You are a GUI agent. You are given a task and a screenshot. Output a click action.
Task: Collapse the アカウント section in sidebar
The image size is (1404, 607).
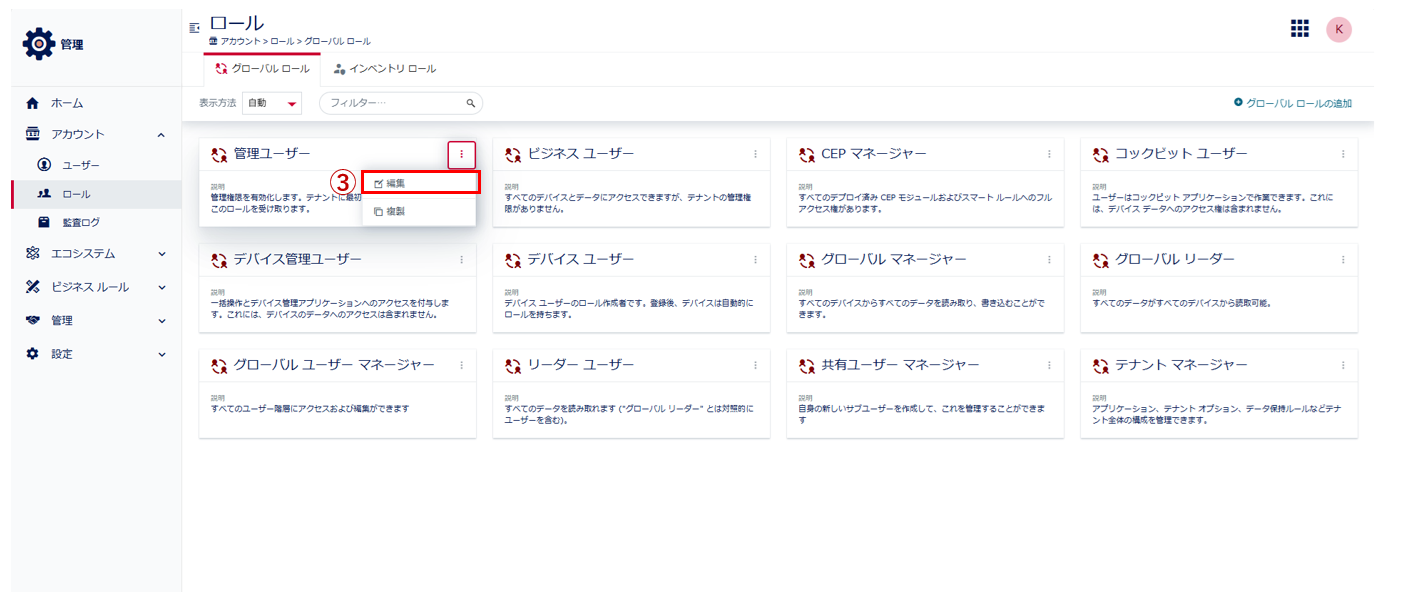pyautogui.click(x=161, y=134)
